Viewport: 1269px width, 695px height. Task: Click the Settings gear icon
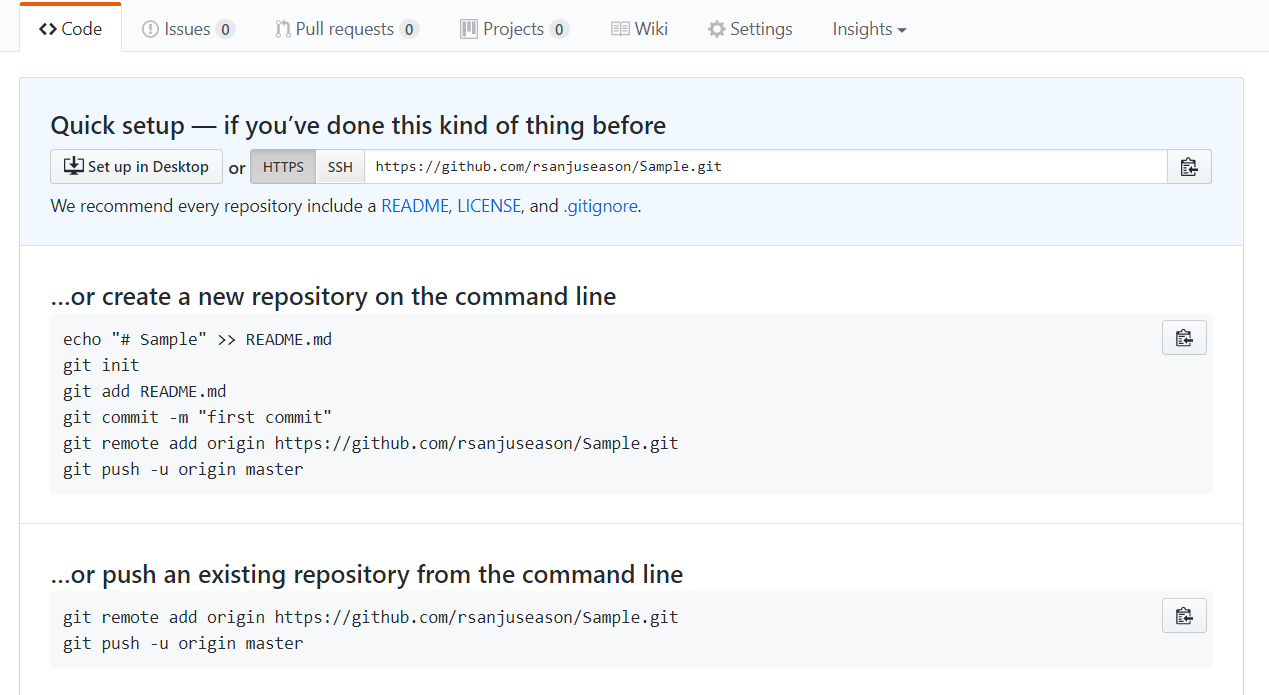716,29
